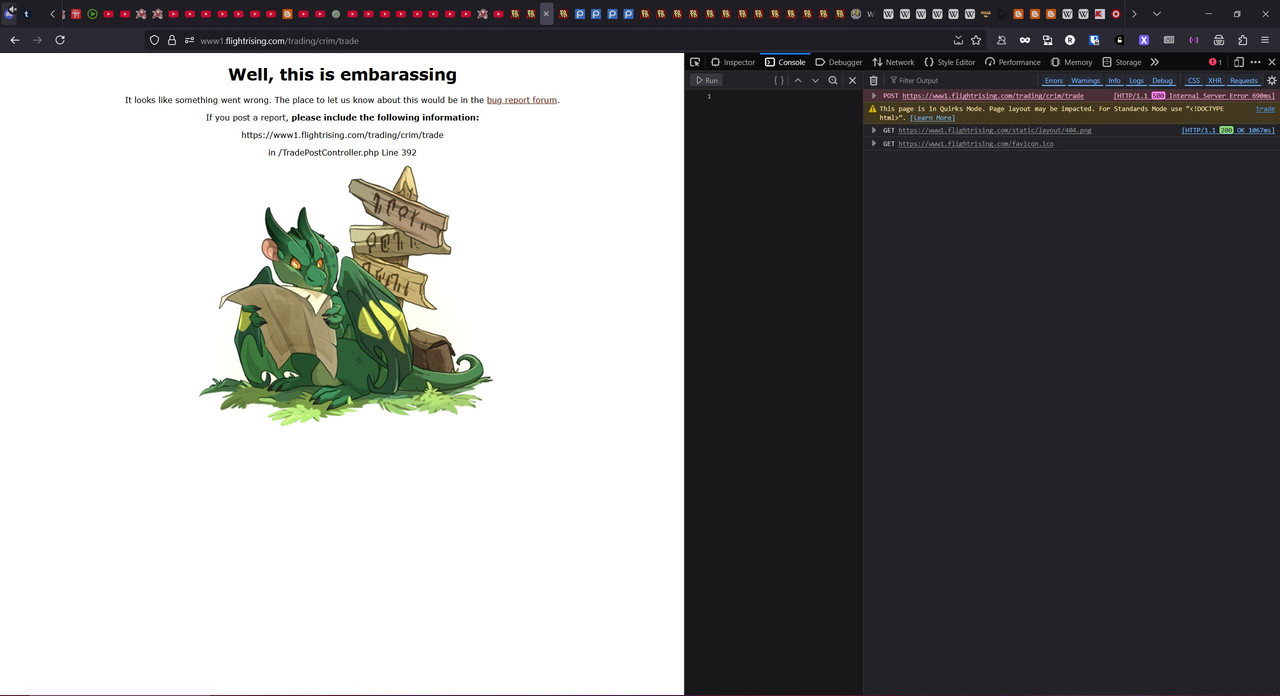This screenshot has height=696, width=1280.
Task: Open the 404.png request URL
Action: tap(995, 130)
